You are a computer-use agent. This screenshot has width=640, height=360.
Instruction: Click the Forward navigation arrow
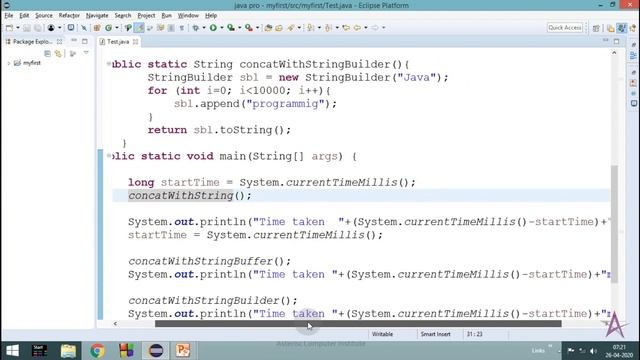(x=374, y=28)
